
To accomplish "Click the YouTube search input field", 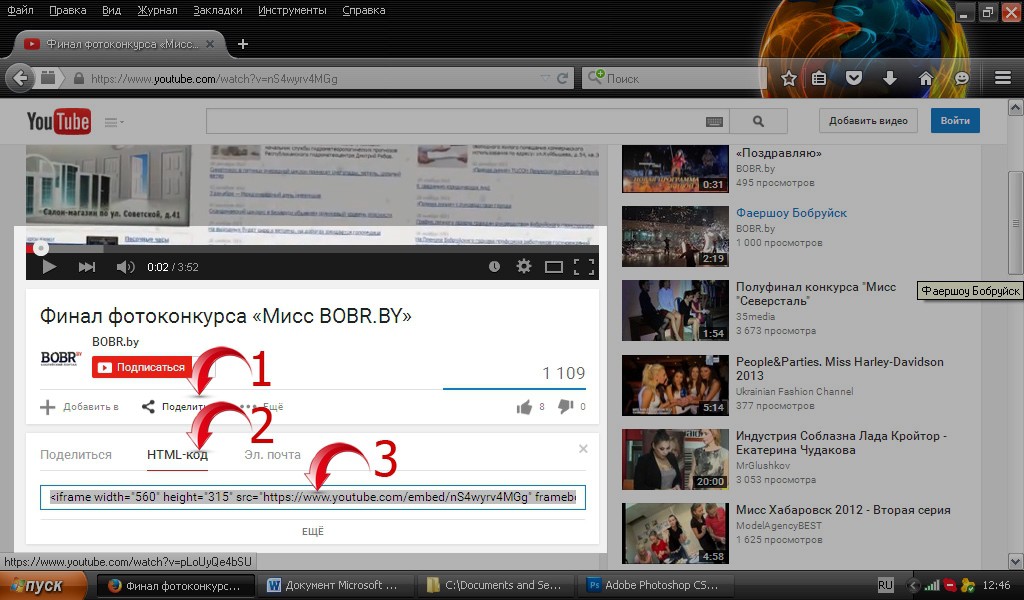I will [x=455, y=121].
